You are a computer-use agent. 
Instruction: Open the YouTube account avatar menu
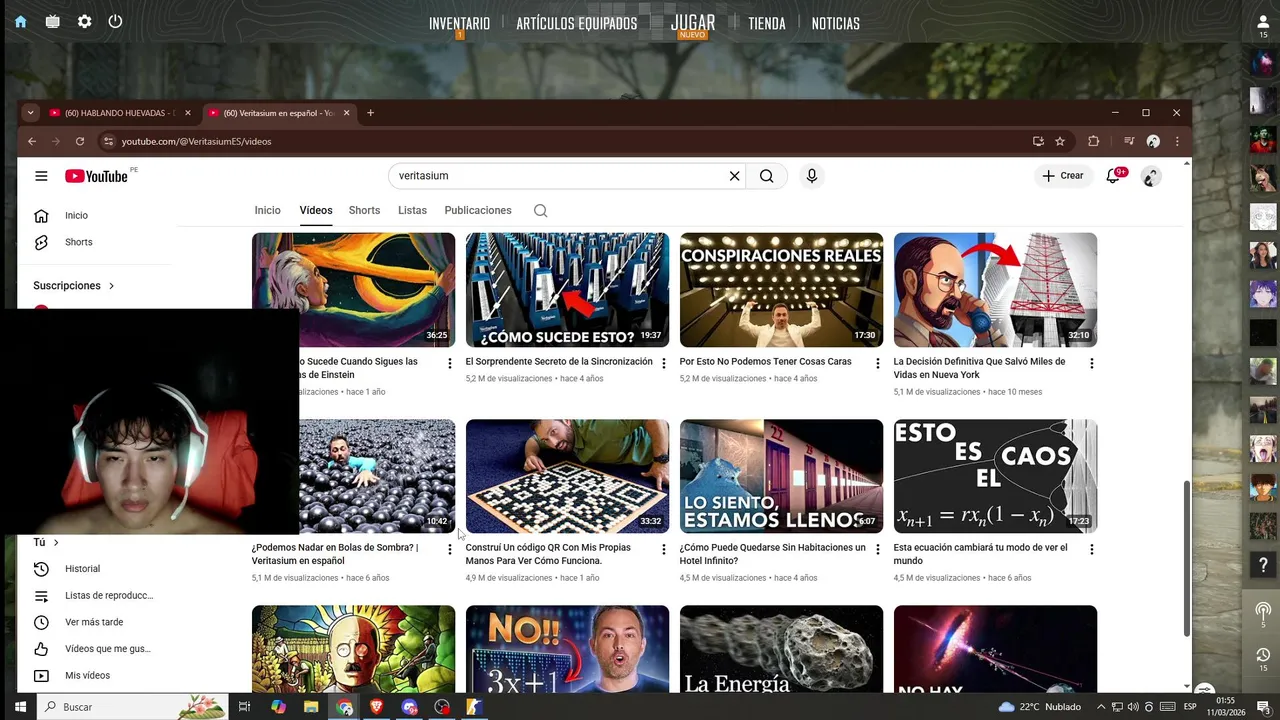[1151, 176]
